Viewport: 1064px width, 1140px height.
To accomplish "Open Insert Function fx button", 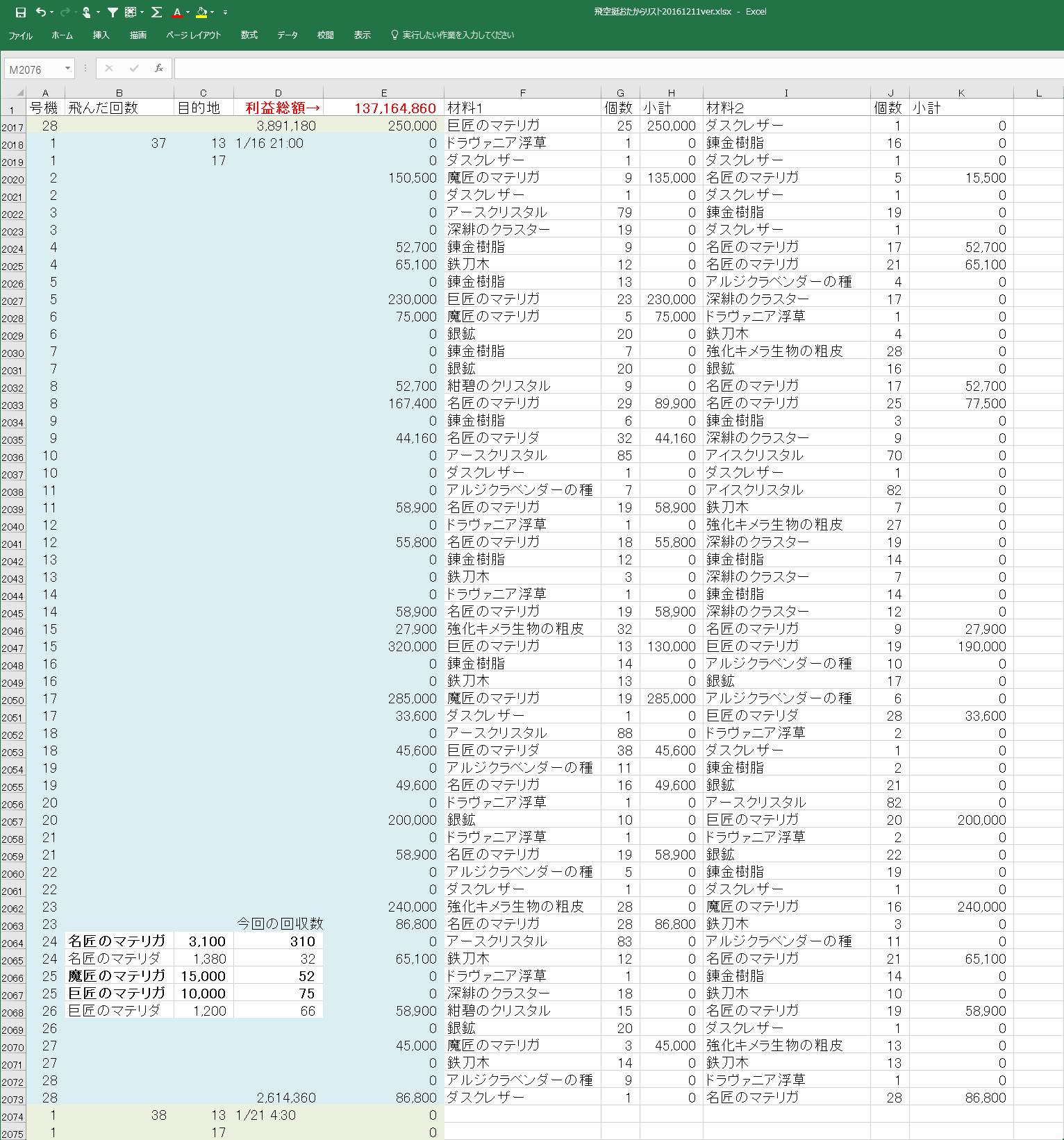I will click(159, 68).
